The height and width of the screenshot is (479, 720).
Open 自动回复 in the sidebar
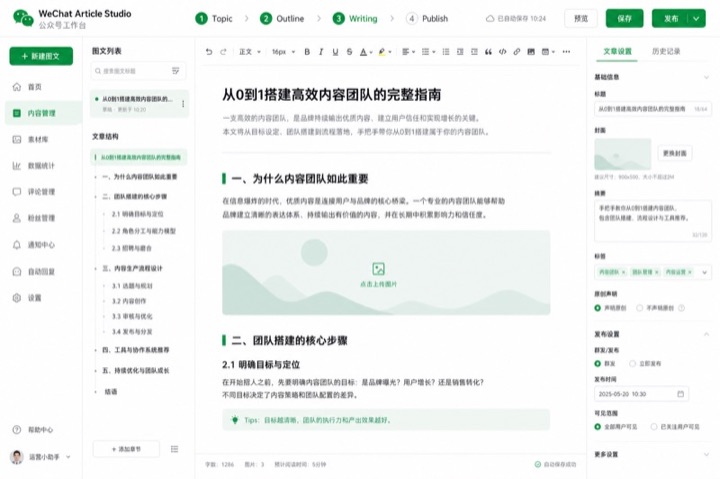coord(34,271)
